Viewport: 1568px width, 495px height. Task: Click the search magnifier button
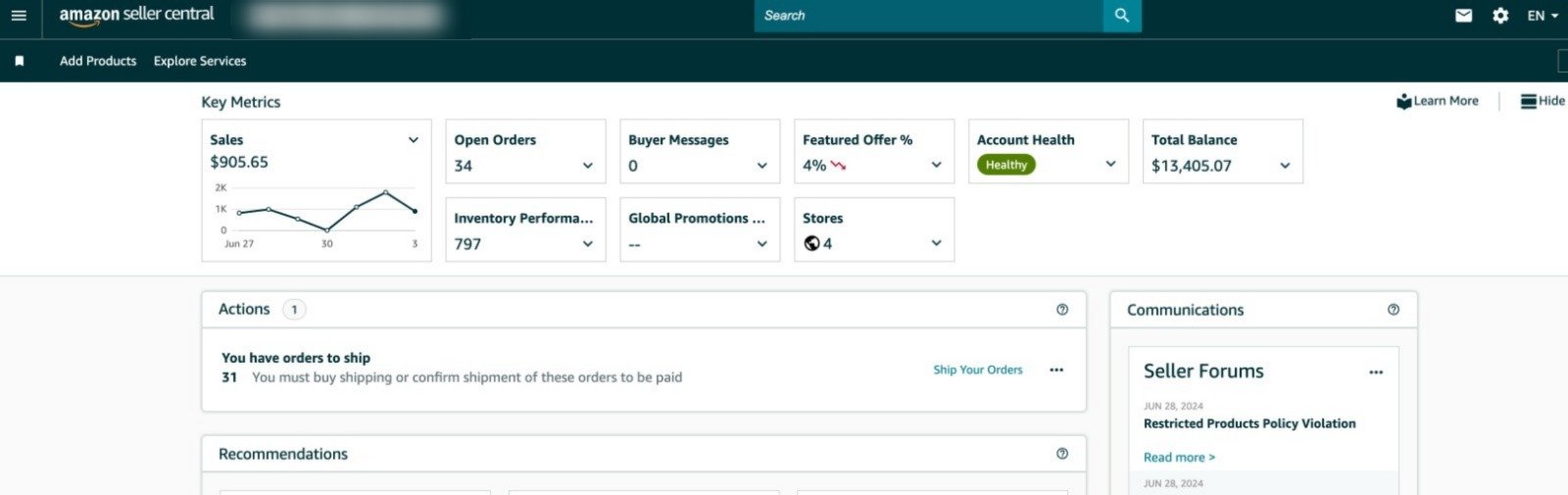1122,16
